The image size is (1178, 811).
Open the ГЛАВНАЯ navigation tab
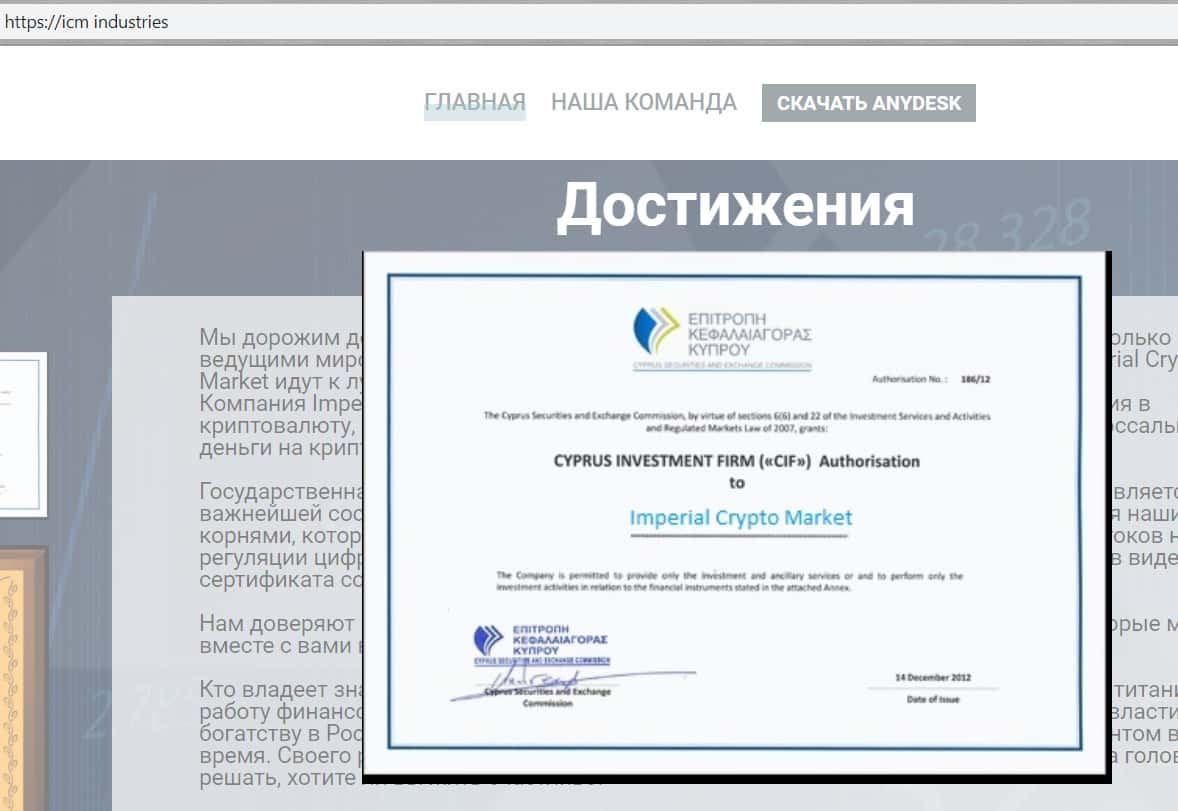pos(475,102)
